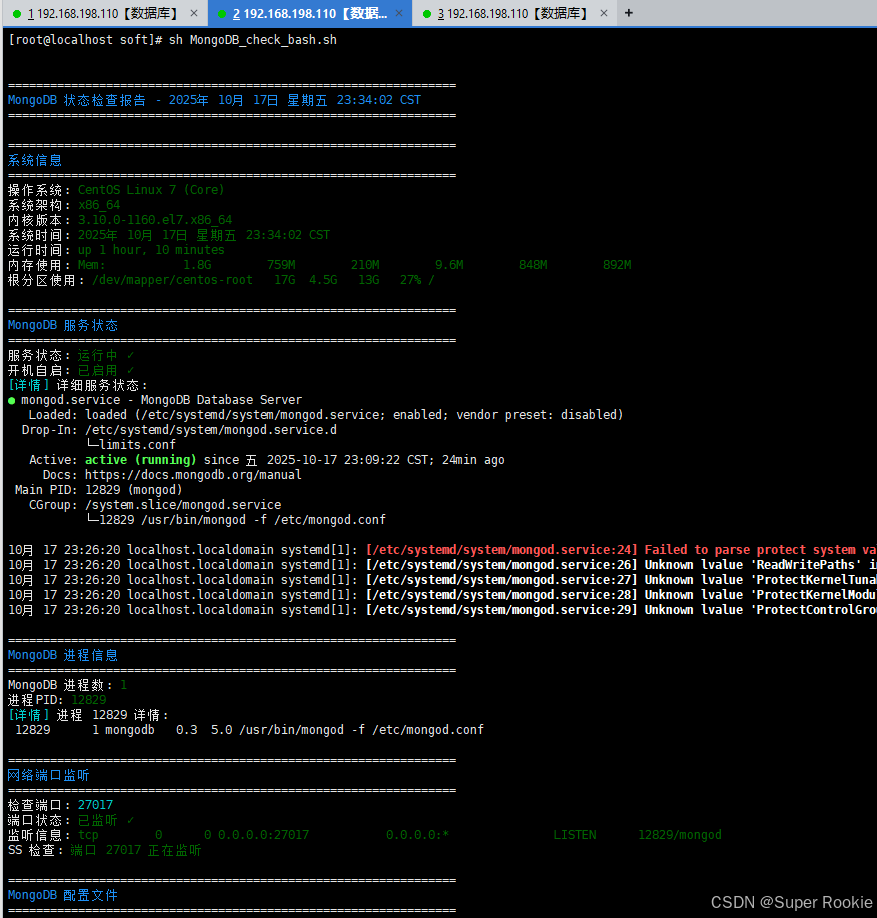Click kernel version '3.10.0-1160.el7.x86_64'
The height and width of the screenshot is (918, 877).
point(155,220)
